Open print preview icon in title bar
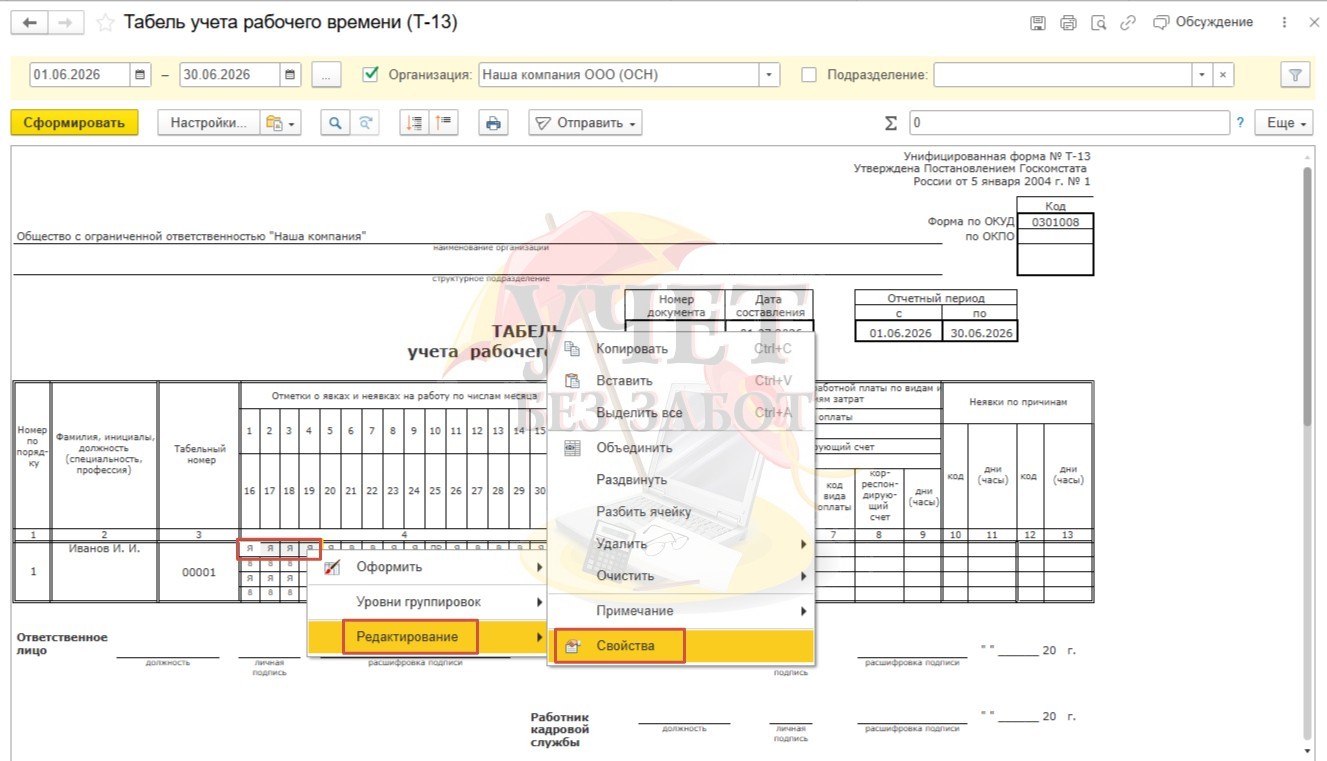 point(1098,22)
